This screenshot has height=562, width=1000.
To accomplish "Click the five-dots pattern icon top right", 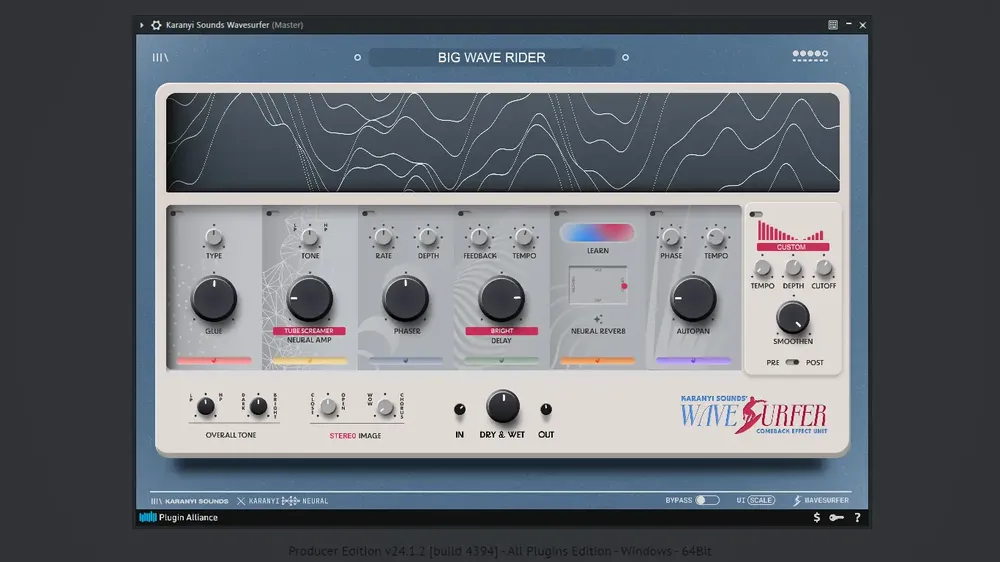I will pos(810,55).
